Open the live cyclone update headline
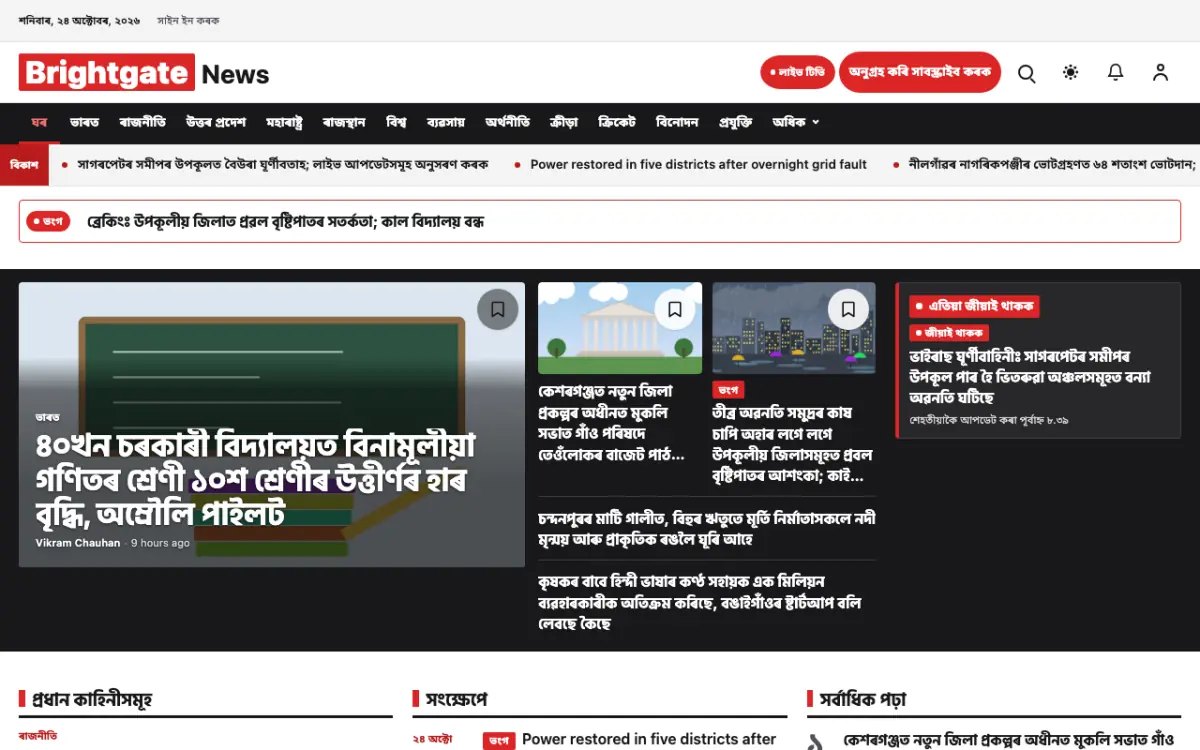This screenshot has height=750, width=1200. 1030,376
